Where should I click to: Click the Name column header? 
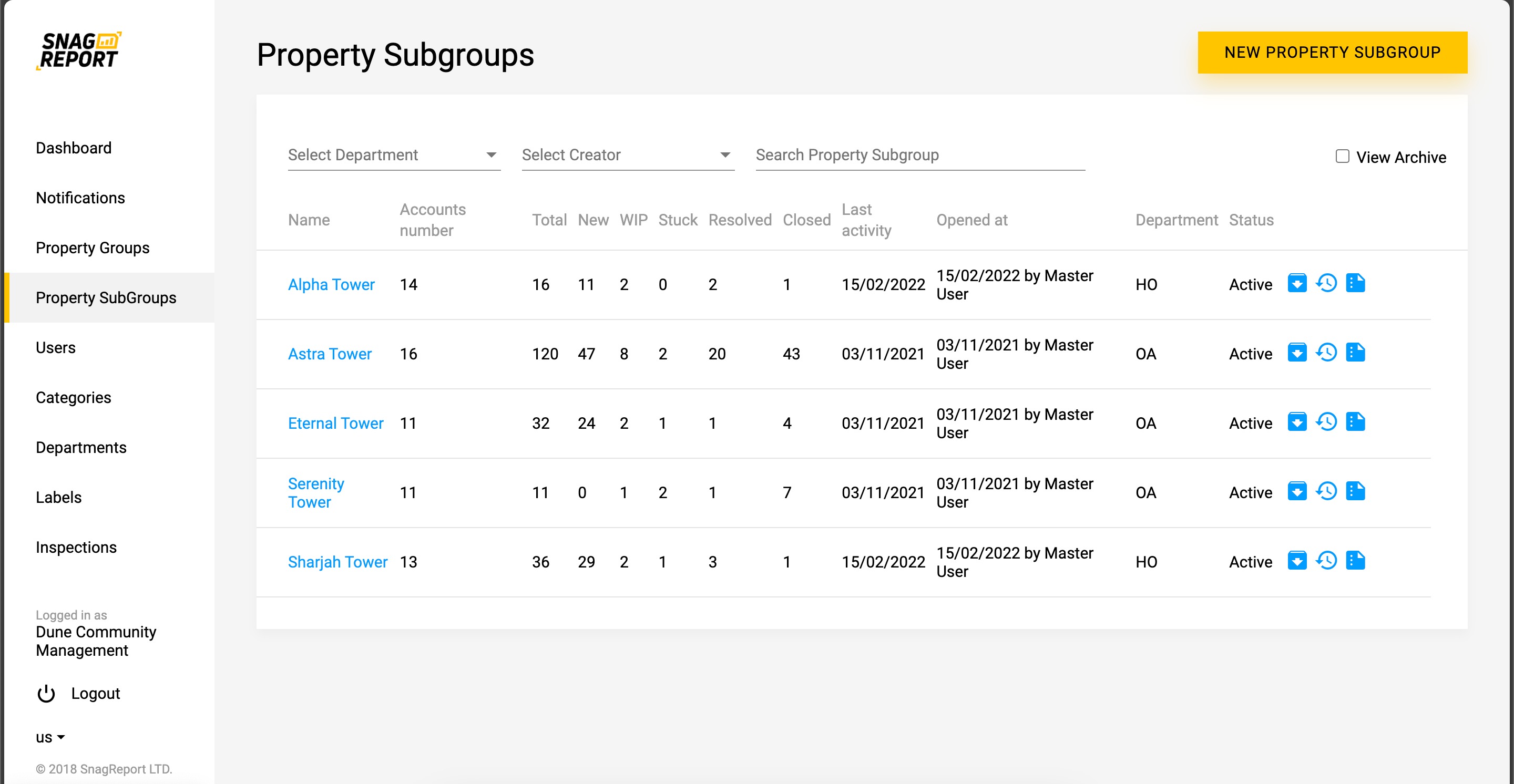click(x=309, y=220)
